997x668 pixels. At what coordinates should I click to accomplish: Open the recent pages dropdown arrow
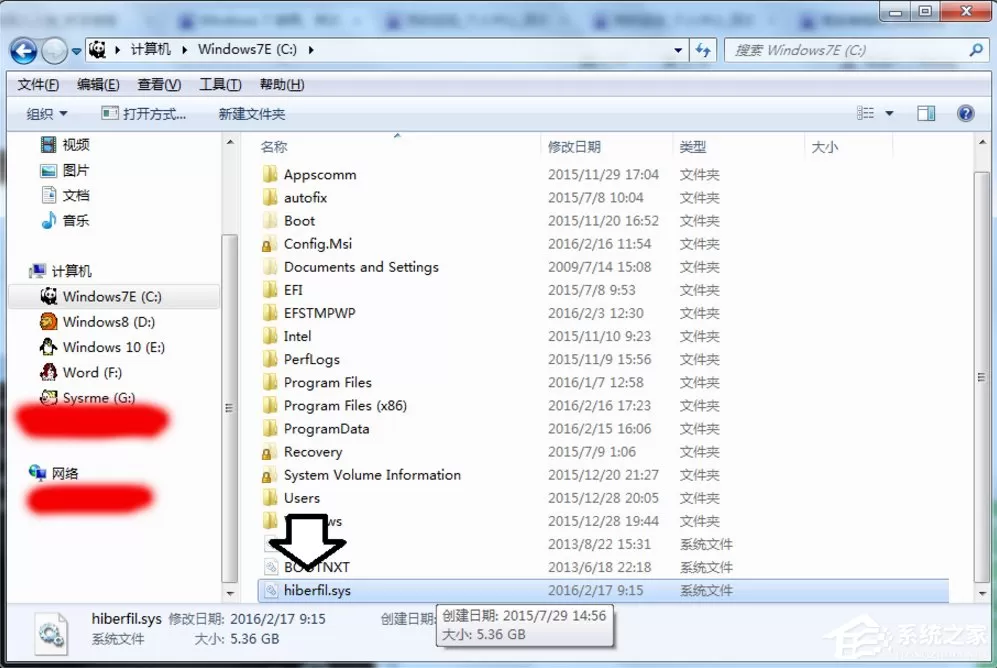point(76,51)
